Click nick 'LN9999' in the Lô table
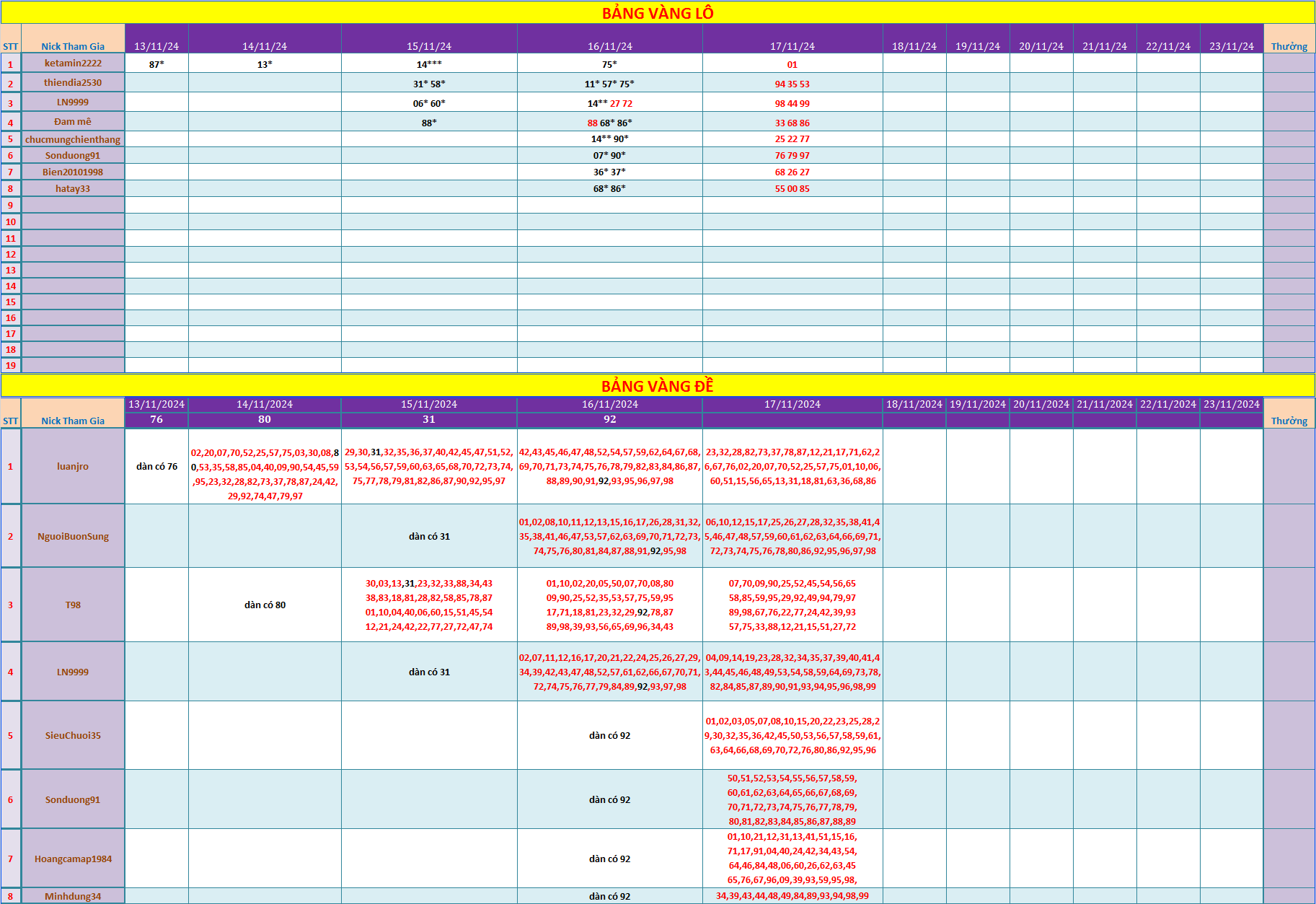 pyautogui.click(x=73, y=102)
